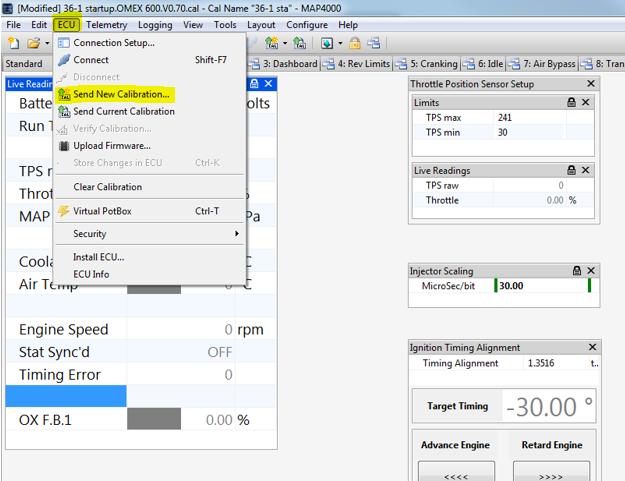Screen dimensions: 625x481
Task: Click the TPS max value field
Action: click(529, 117)
